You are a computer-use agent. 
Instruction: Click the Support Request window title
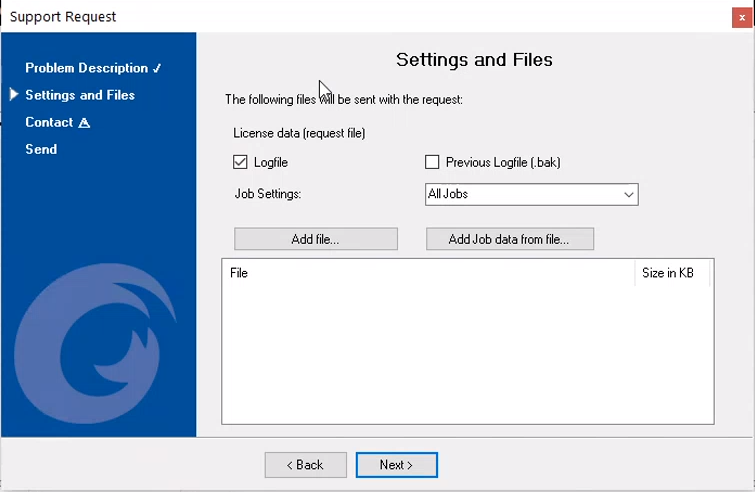click(x=63, y=17)
